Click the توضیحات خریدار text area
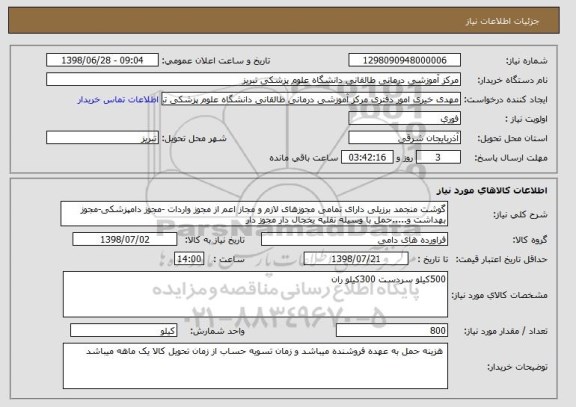This screenshot has width=576, height=407. (x=255, y=366)
